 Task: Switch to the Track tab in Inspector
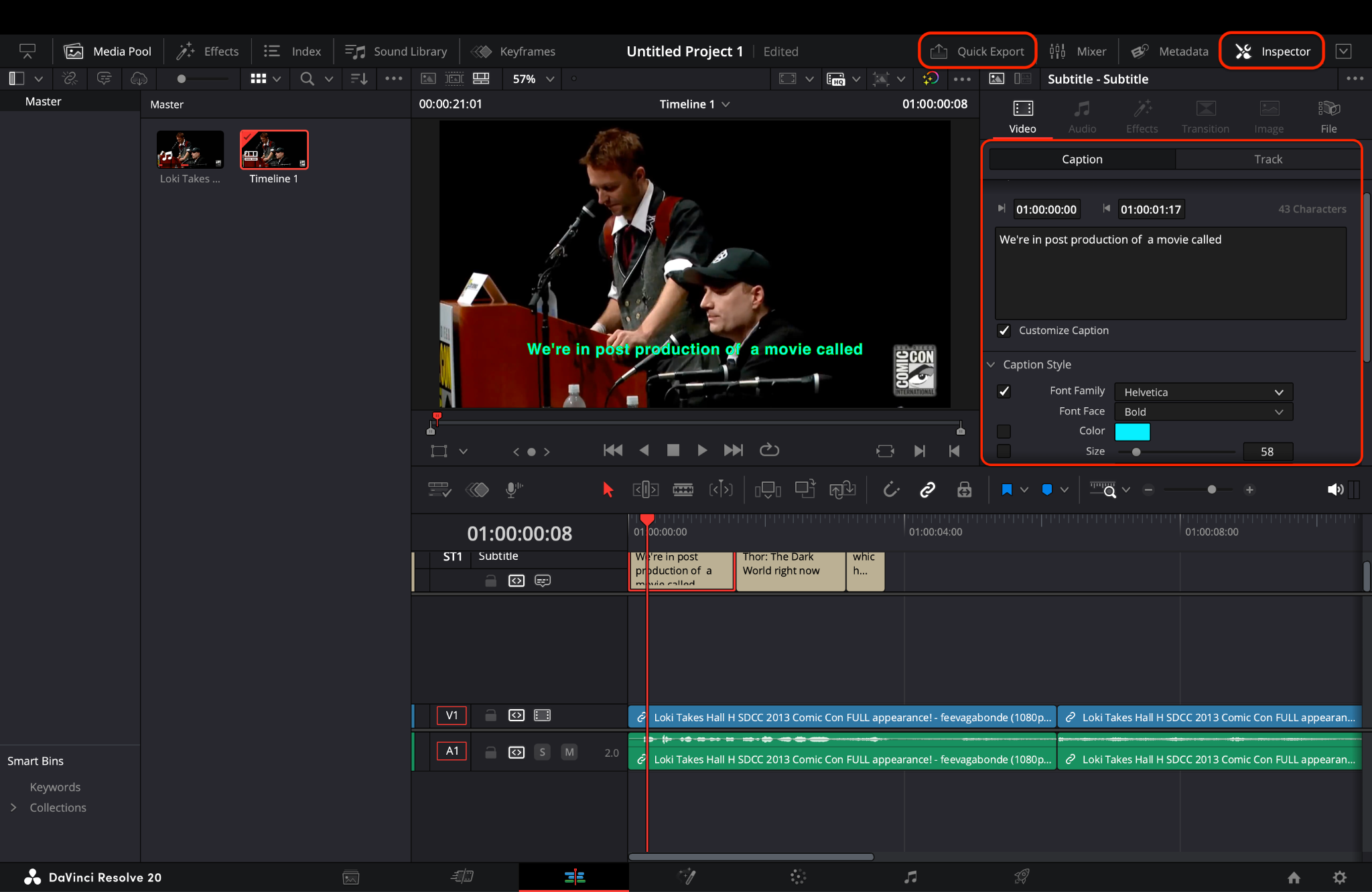click(x=1267, y=159)
